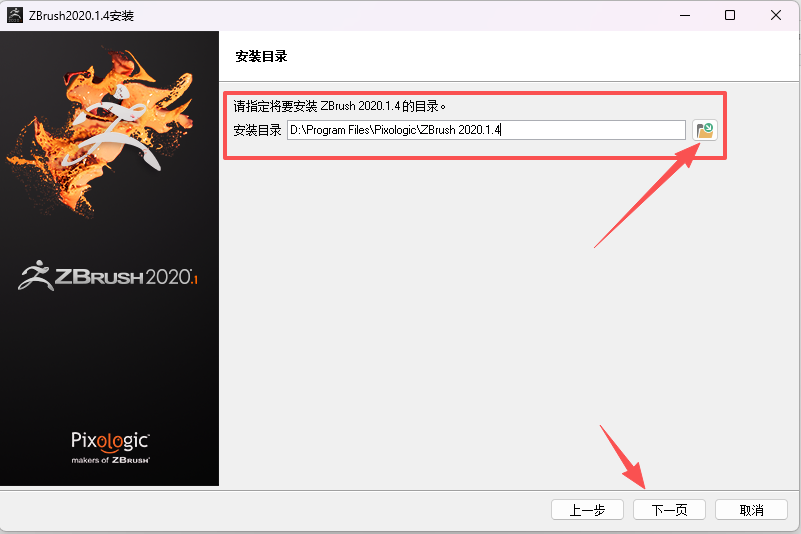Close the ZBrush installer window
Viewport: 801px width, 534px height.
(x=776, y=15)
